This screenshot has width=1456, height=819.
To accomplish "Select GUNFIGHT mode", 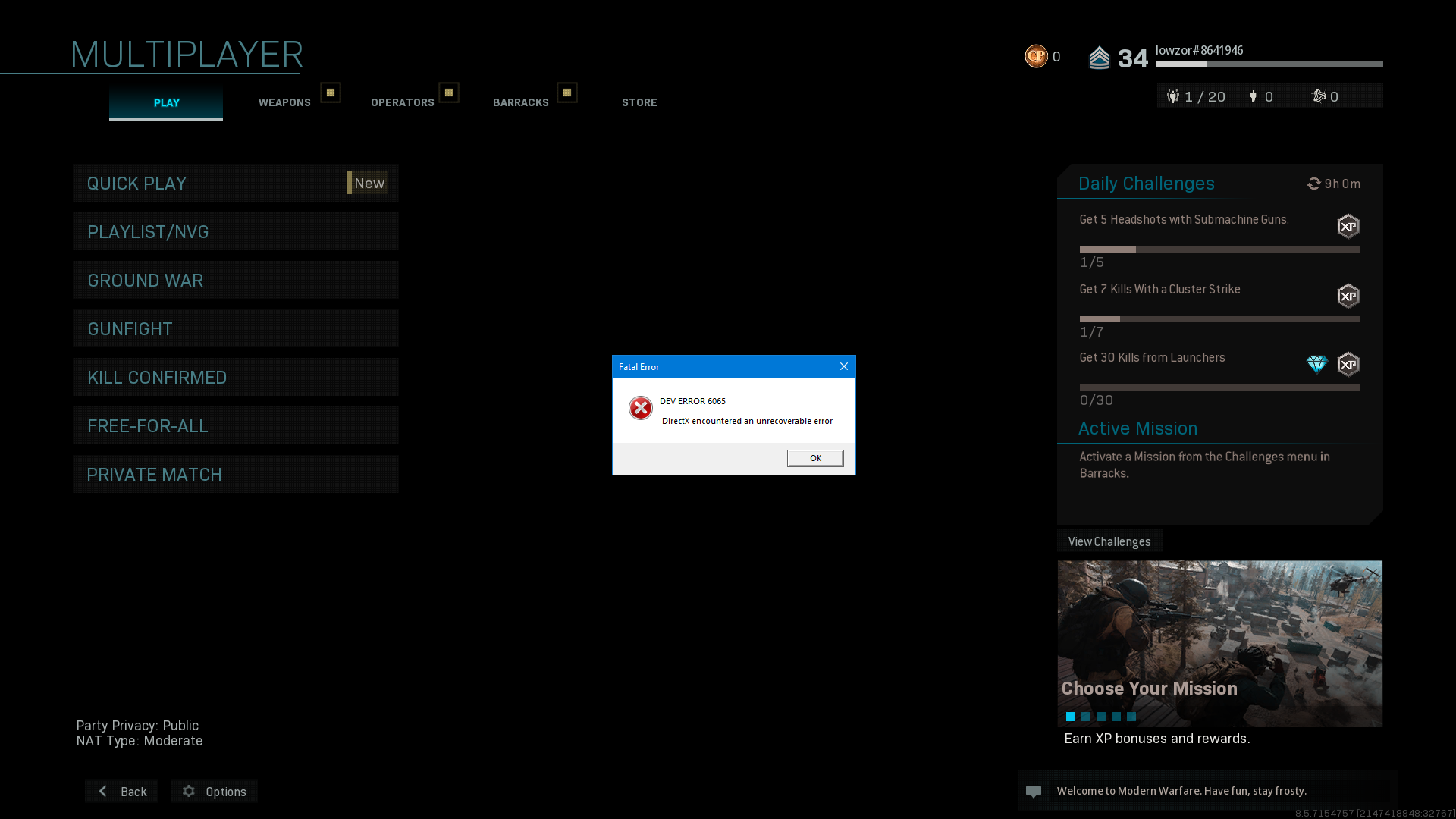I will tap(236, 328).
